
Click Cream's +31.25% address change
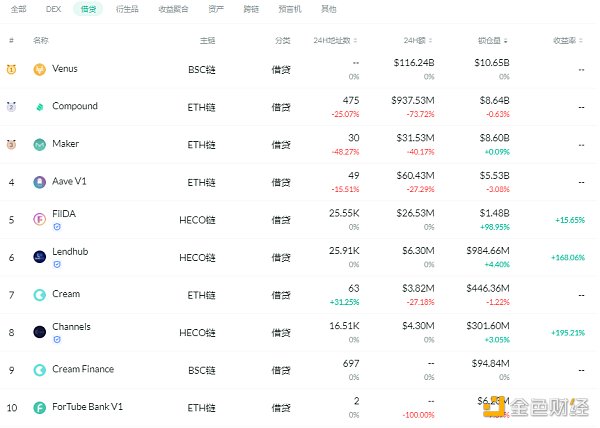[344, 302]
